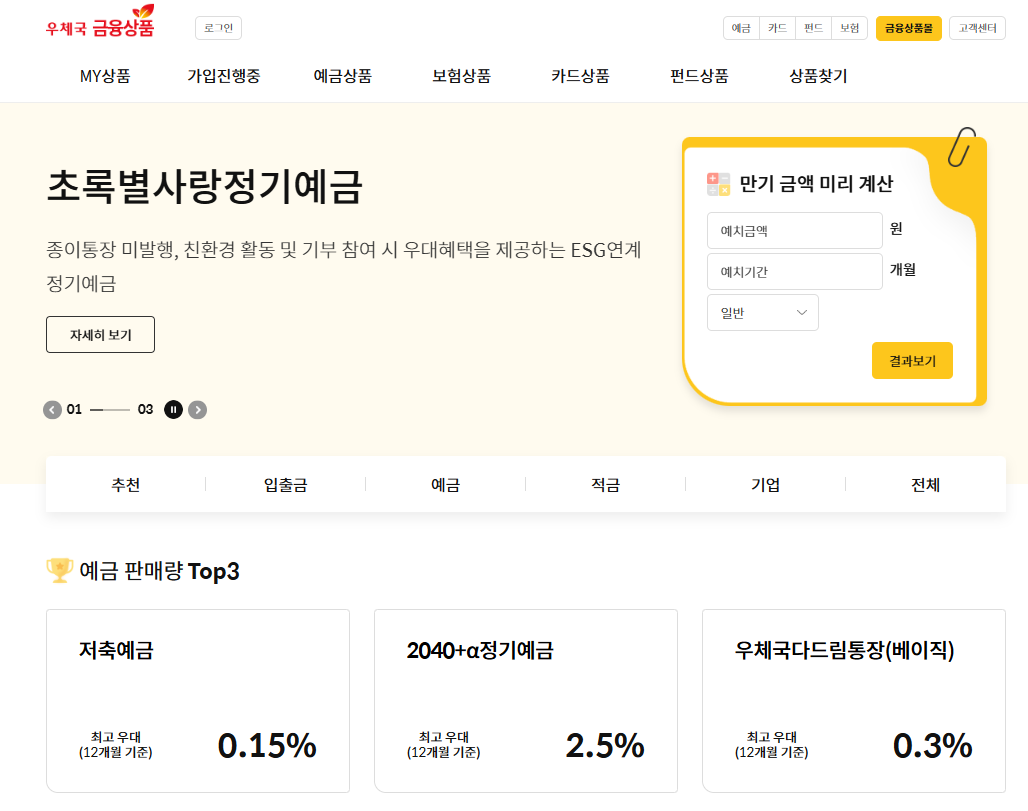Open the 펀드상품 menu
The image size is (1028, 811).
pyautogui.click(x=700, y=76)
